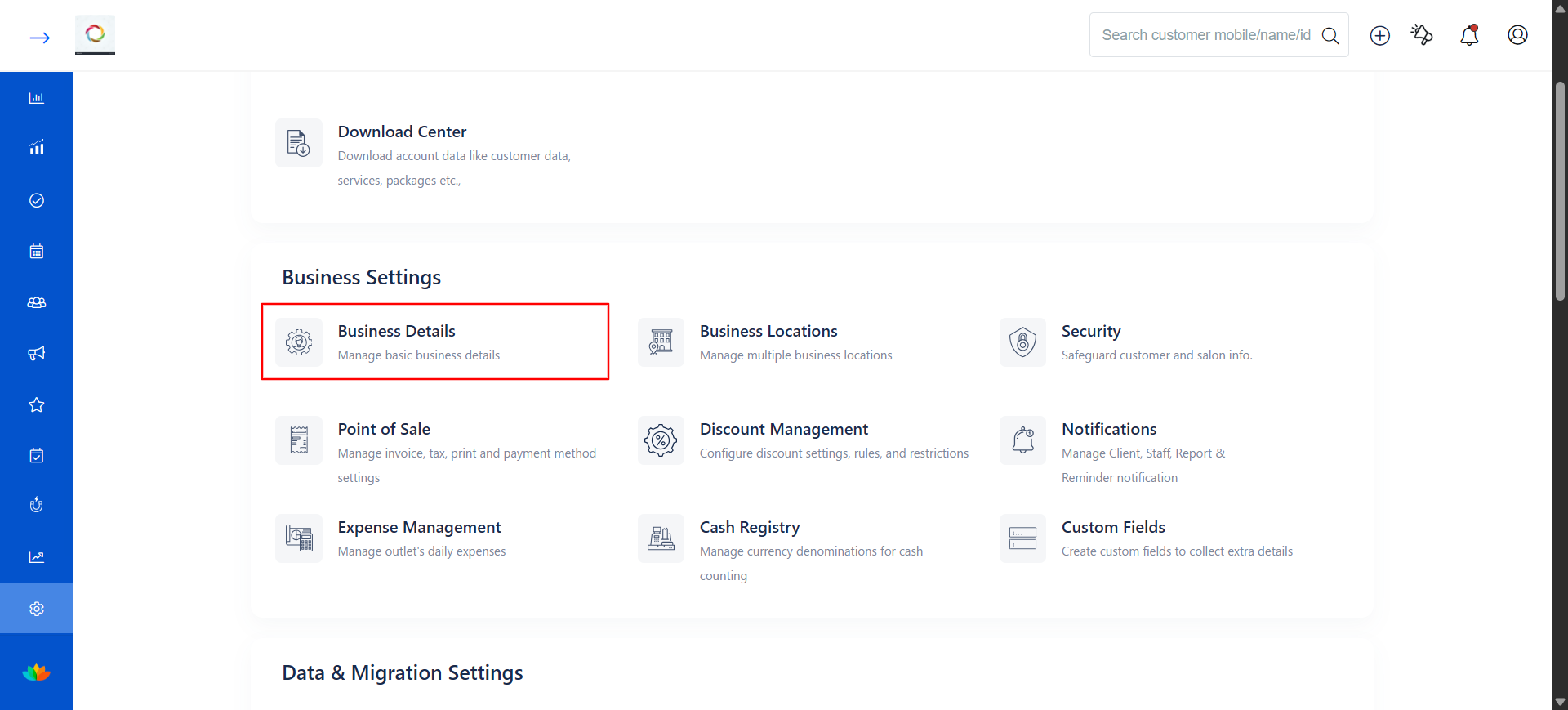Click the lotus flower icon in sidebar
The height and width of the screenshot is (710, 1568).
coord(37,673)
